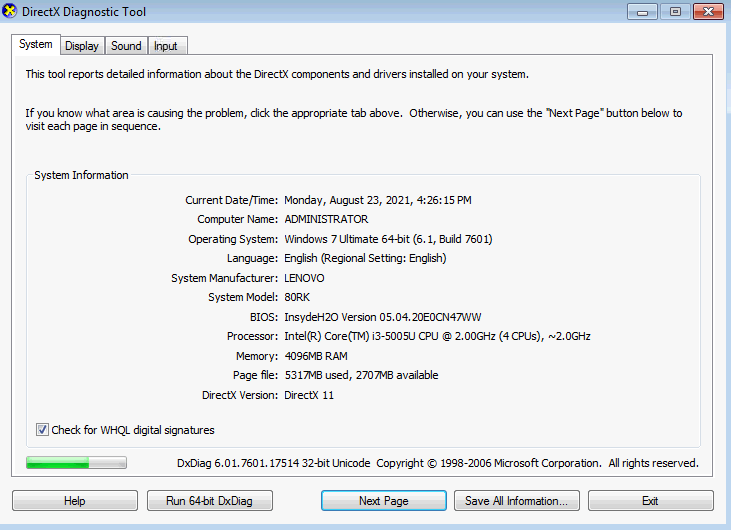Click Run 64-bit DxDiag
This screenshot has height=530, width=731.
(210, 501)
